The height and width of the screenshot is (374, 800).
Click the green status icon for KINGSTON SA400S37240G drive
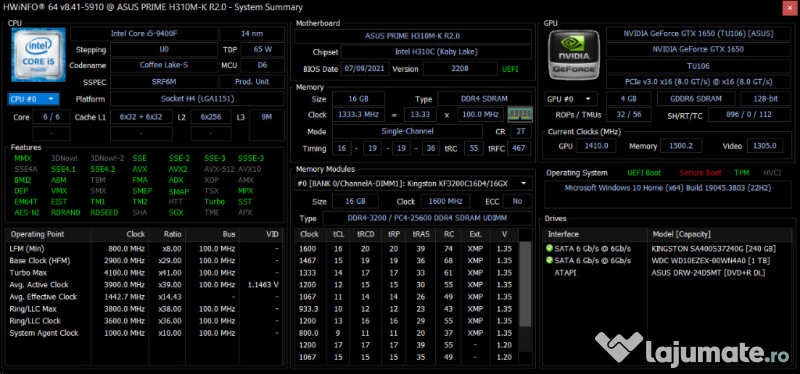[549, 248]
